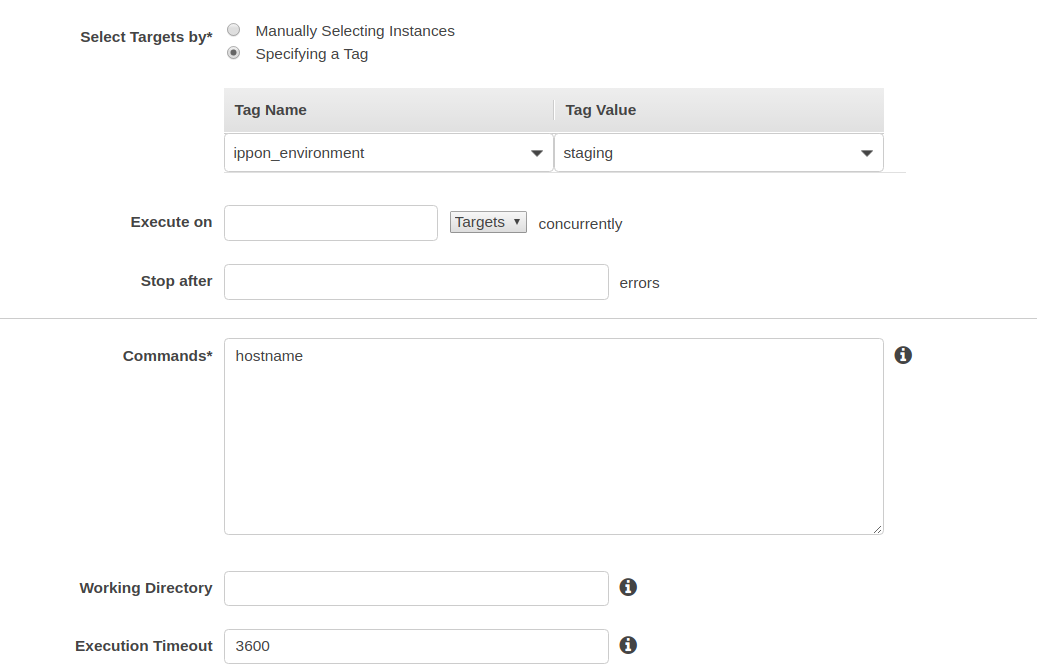1037x672 pixels.
Task: Click the Execute on label
Action: [171, 222]
